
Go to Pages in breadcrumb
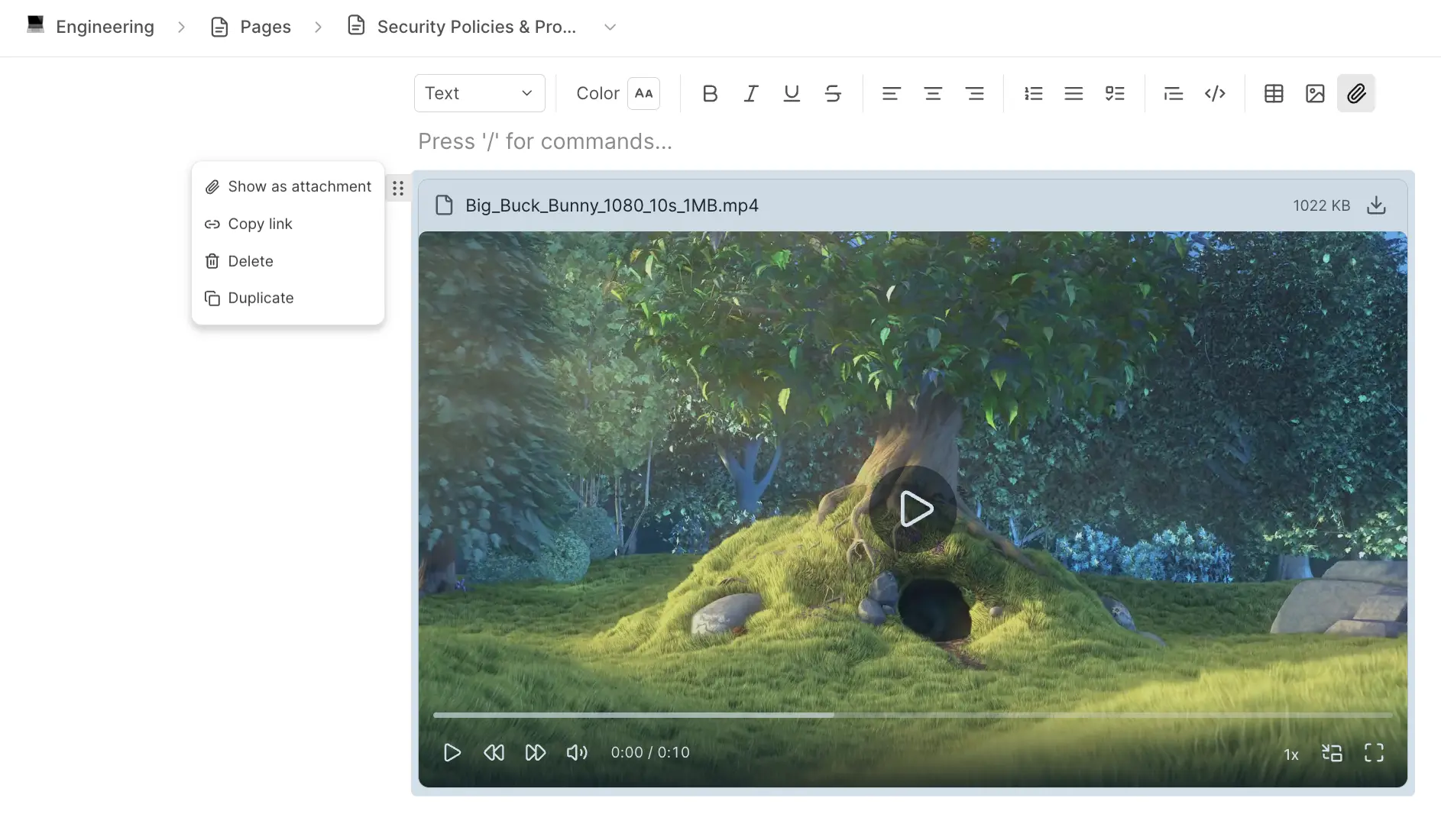[x=264, y=27]
